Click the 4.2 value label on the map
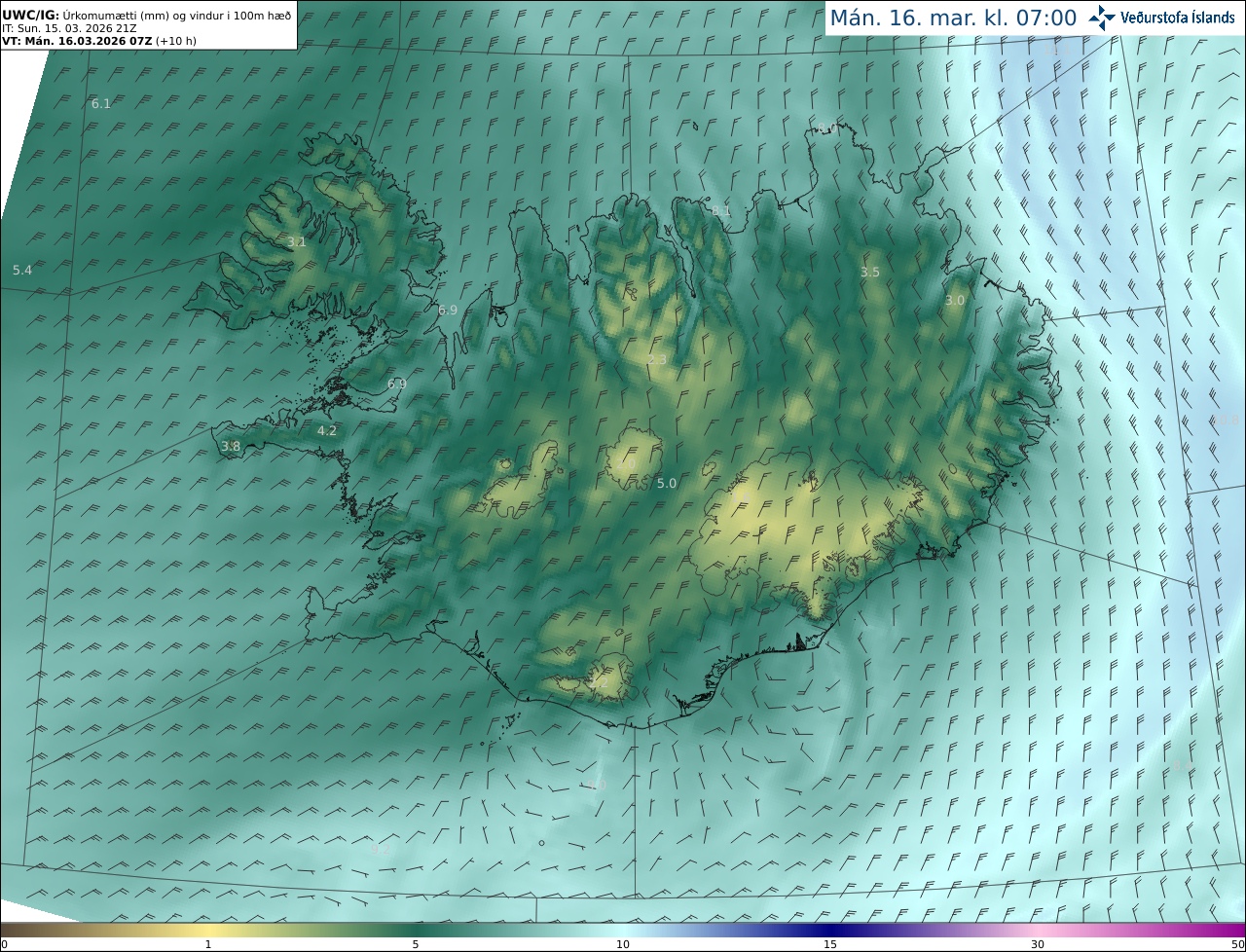Screen dimensions: 1246x952 (x=327, y=430)
